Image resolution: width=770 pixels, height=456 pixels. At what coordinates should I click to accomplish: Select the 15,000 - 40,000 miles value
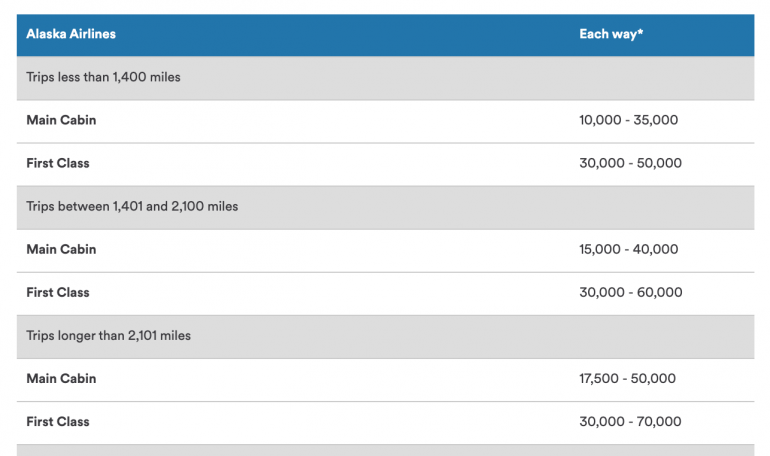click(x=628, y=249)
